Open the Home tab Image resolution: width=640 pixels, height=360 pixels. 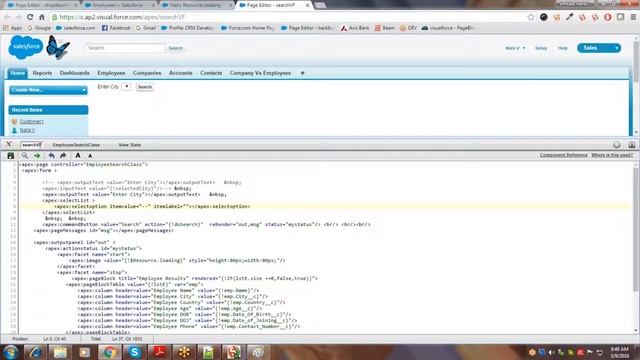[x=18, y=73]
